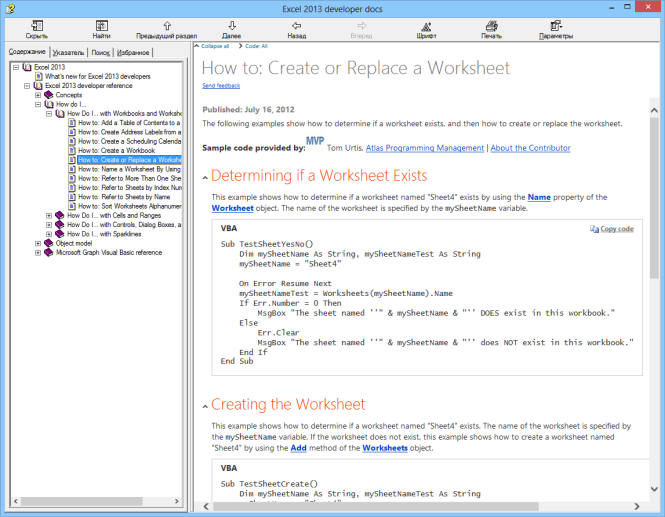The image size is (665, 517).
Task: Click the page icon beside 'How to: Create a Workbook'
Action: point(72,151)
